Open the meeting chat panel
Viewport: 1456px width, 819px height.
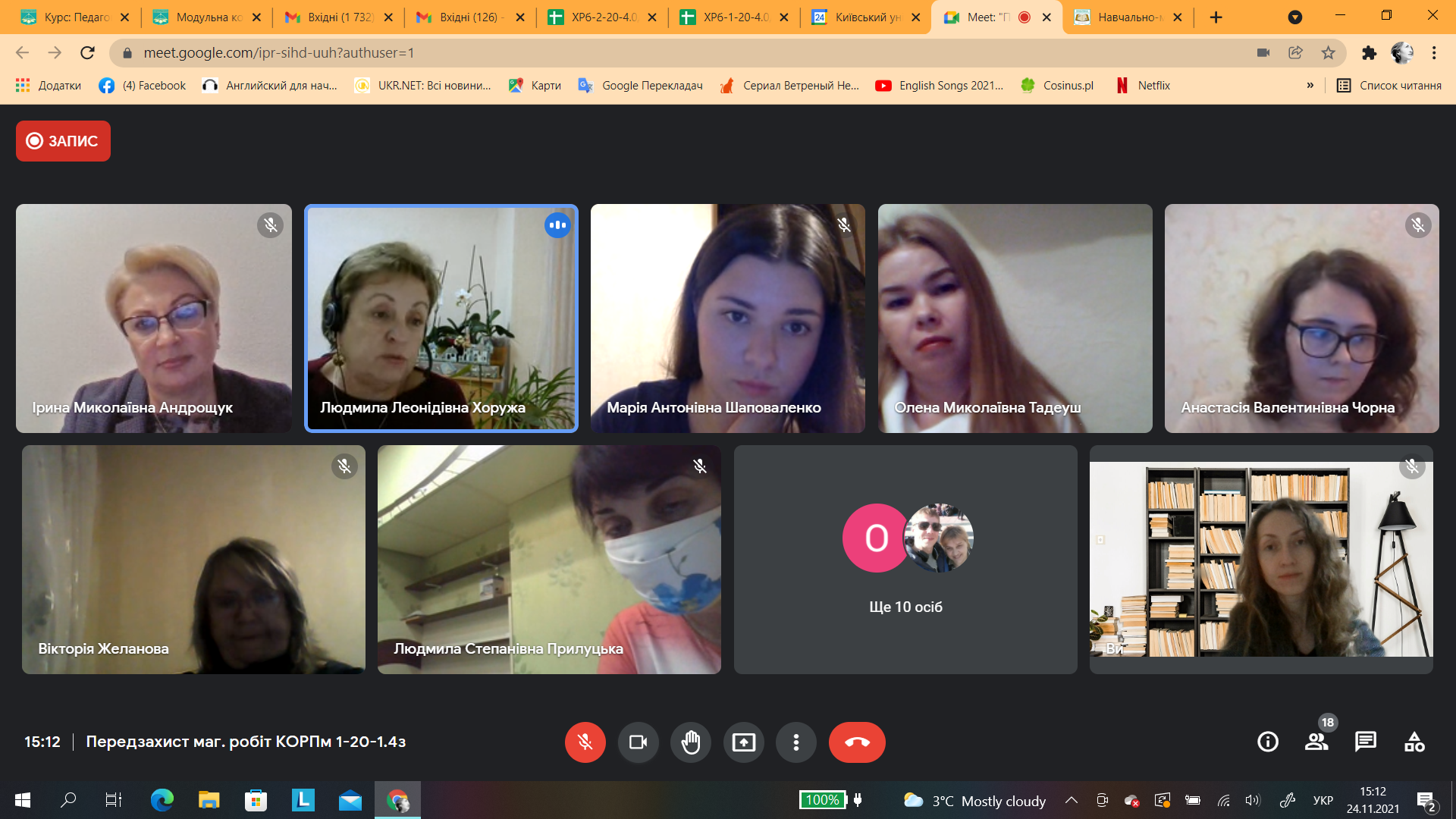(x=1366, y=742)
